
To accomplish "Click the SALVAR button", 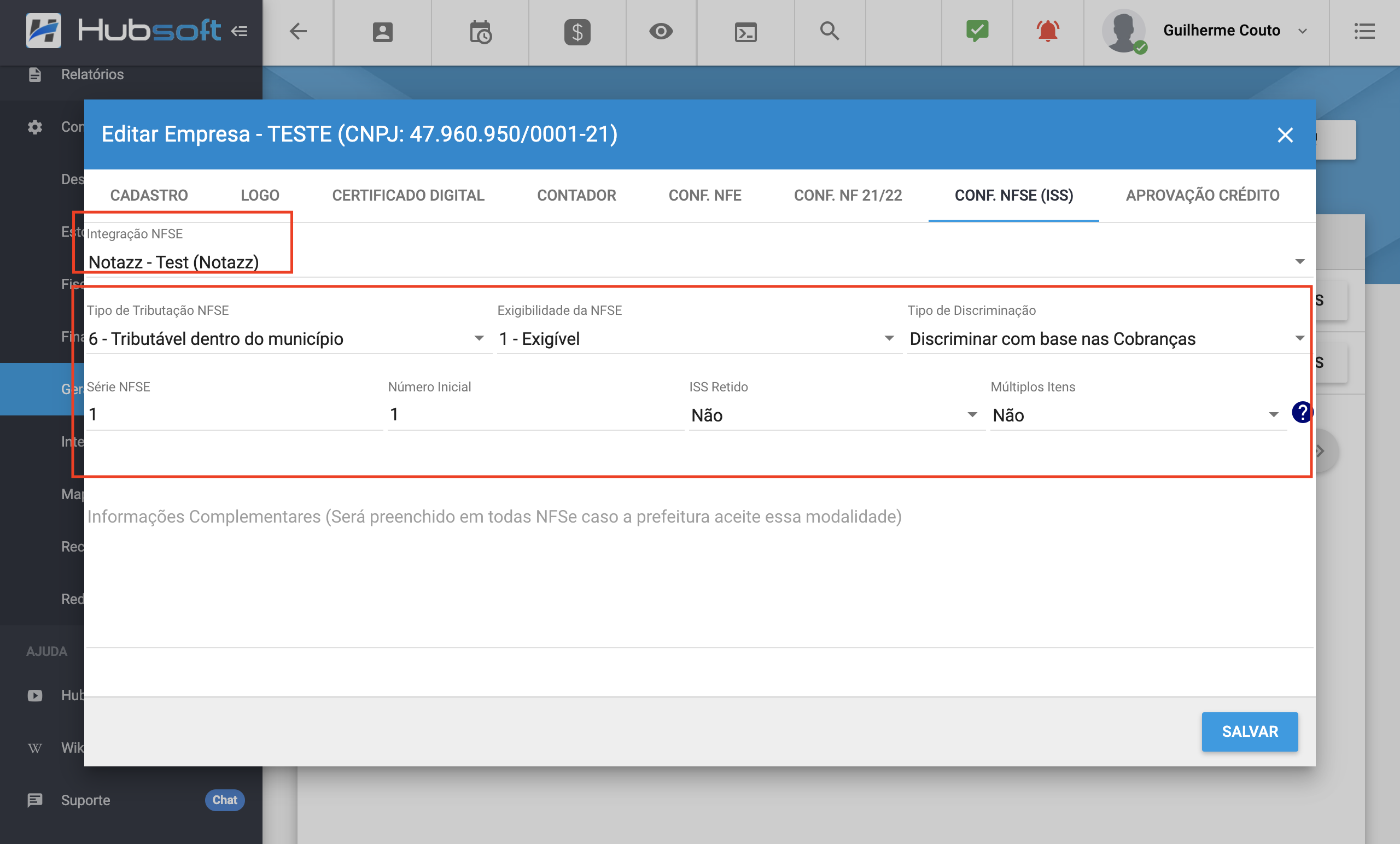I will point(1250,731).
